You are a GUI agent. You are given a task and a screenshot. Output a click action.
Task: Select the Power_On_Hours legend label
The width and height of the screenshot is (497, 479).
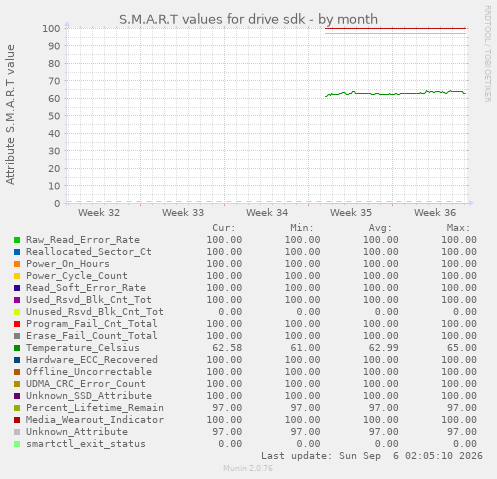(x=68, y=264)
